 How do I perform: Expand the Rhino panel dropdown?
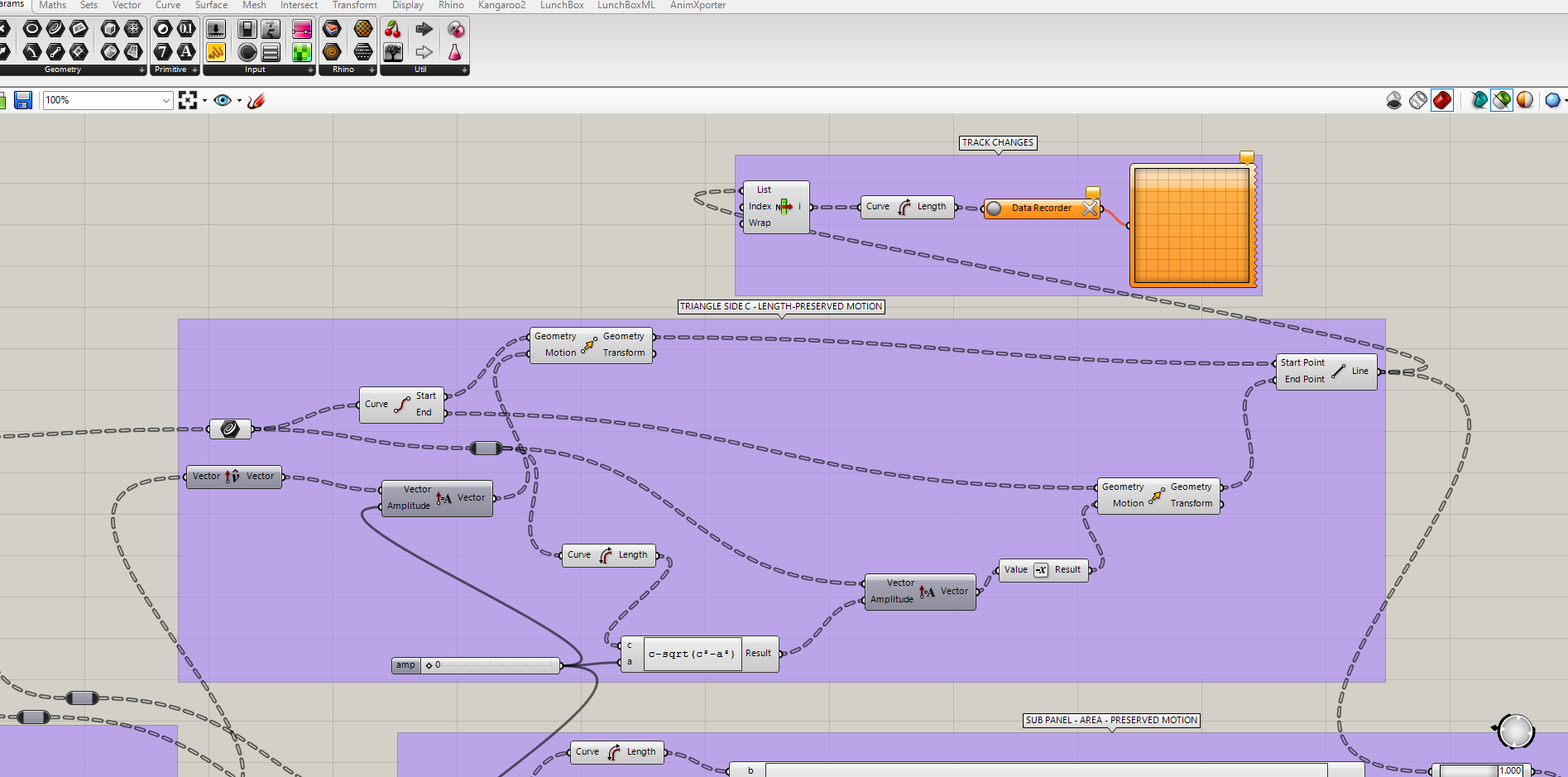(x=372, y=70)
